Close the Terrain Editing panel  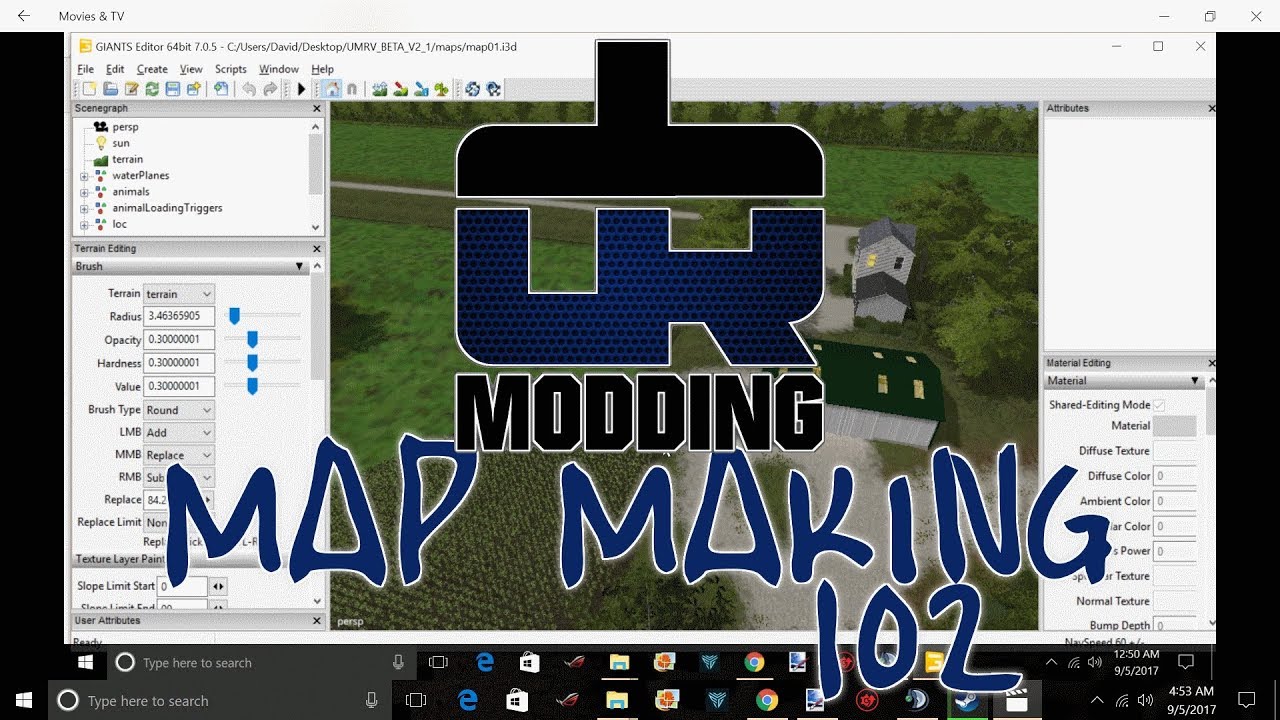317,249
